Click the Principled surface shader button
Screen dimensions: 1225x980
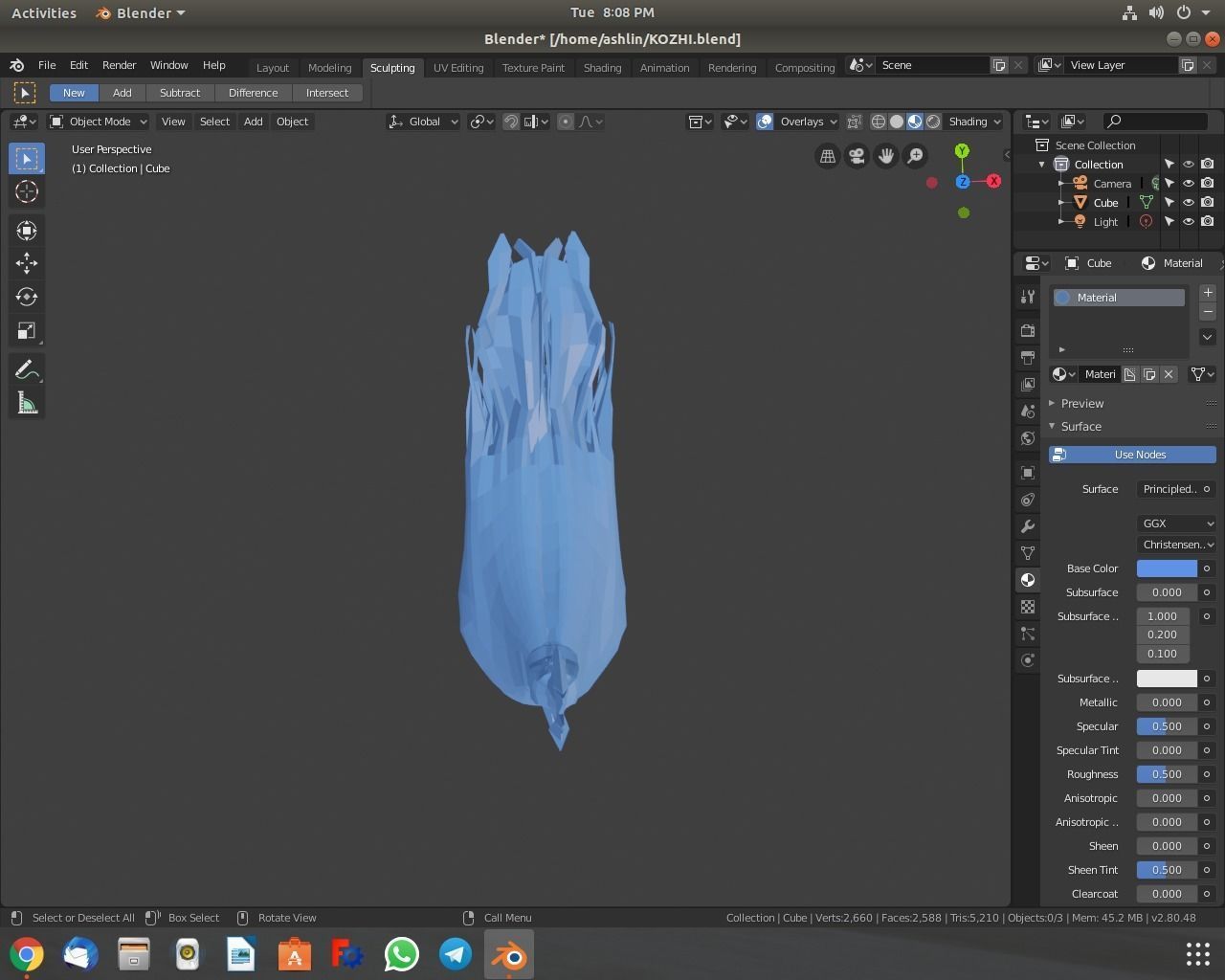[x=1169, y=489]
